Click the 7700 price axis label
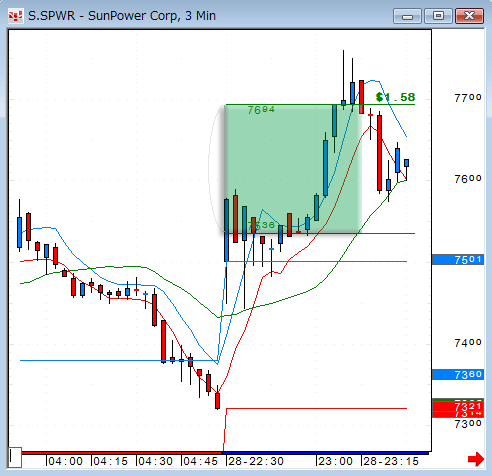The width and height of the screenshot is (492, 476). point(468,98)
